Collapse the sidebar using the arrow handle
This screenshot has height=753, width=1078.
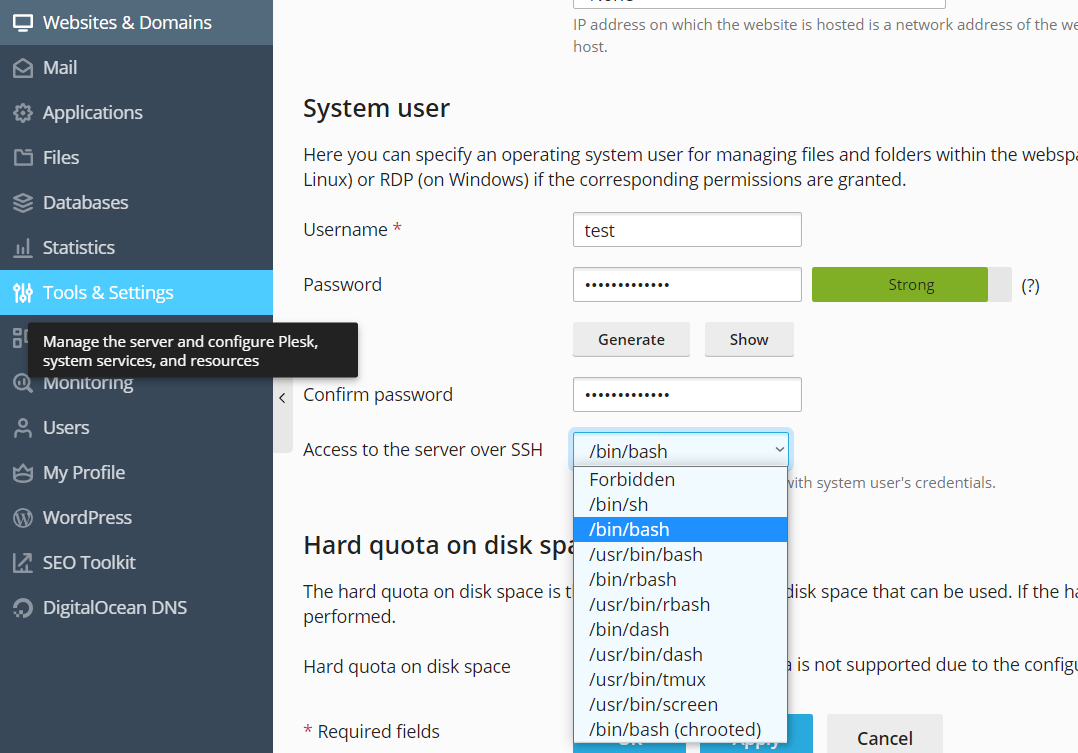(x=282, y=398)
